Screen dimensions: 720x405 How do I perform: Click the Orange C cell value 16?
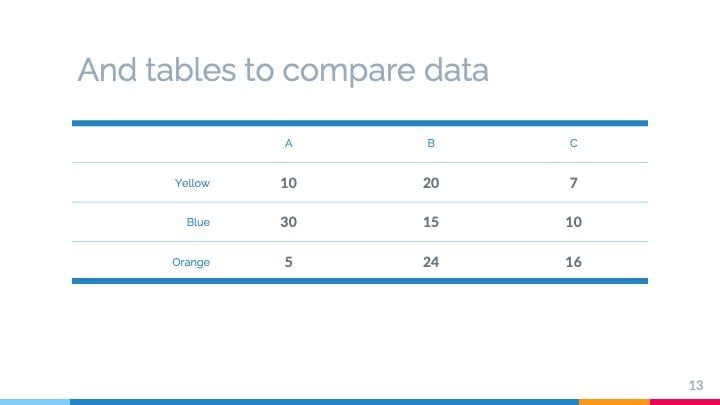pyautogui.click(x=574, y=262)
